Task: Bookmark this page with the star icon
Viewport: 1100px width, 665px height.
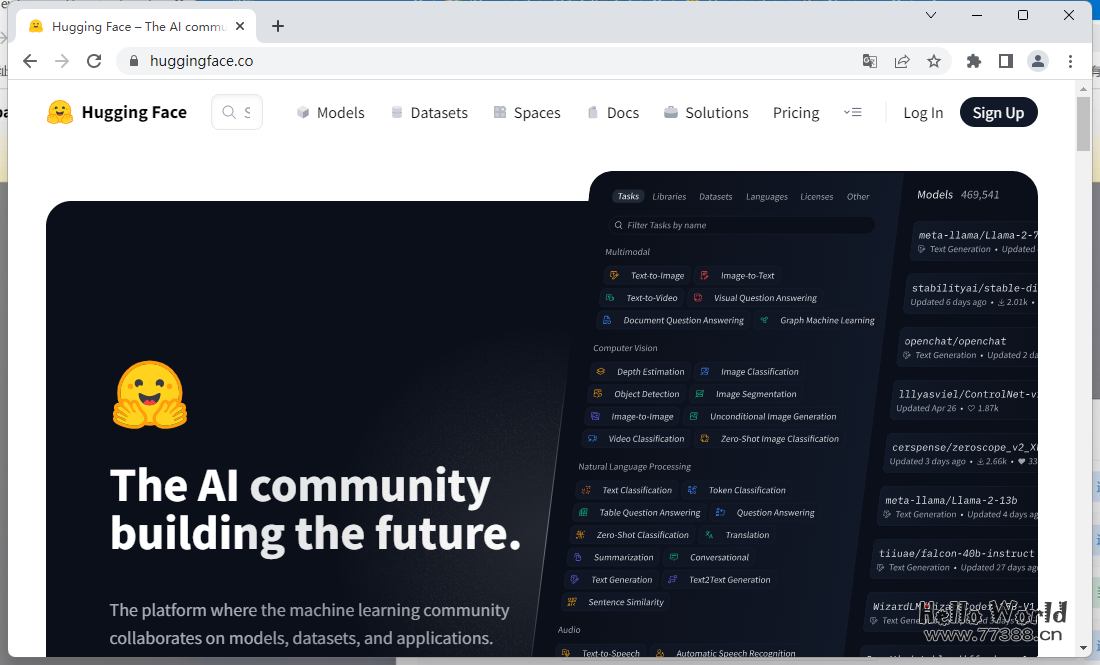Action: pyautogui.click(x=934, y=61)
